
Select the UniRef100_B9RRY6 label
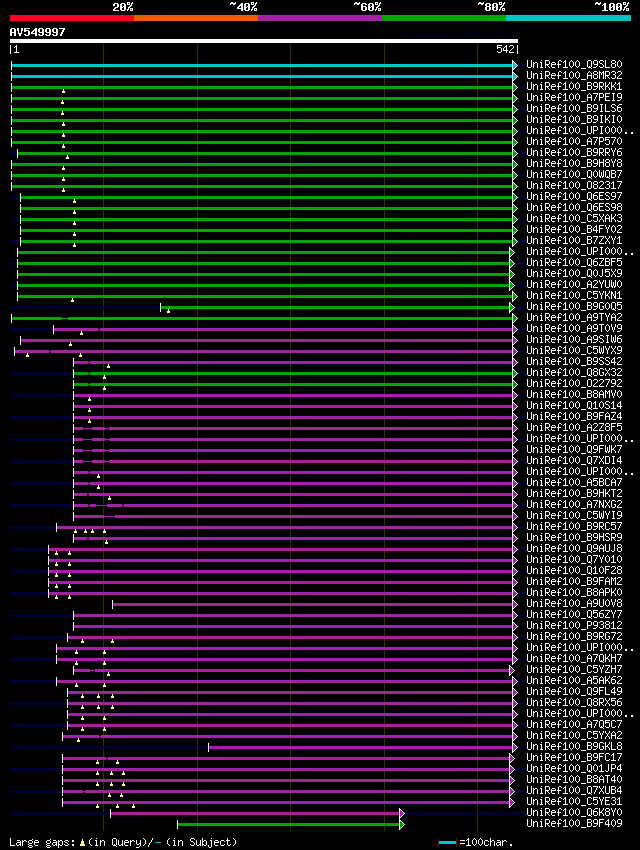[x=574, y=152]
